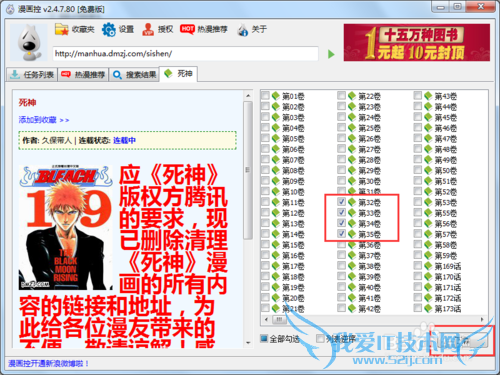
Task: Click the 第08卷 list entry text
Action: tap(293, 171)
